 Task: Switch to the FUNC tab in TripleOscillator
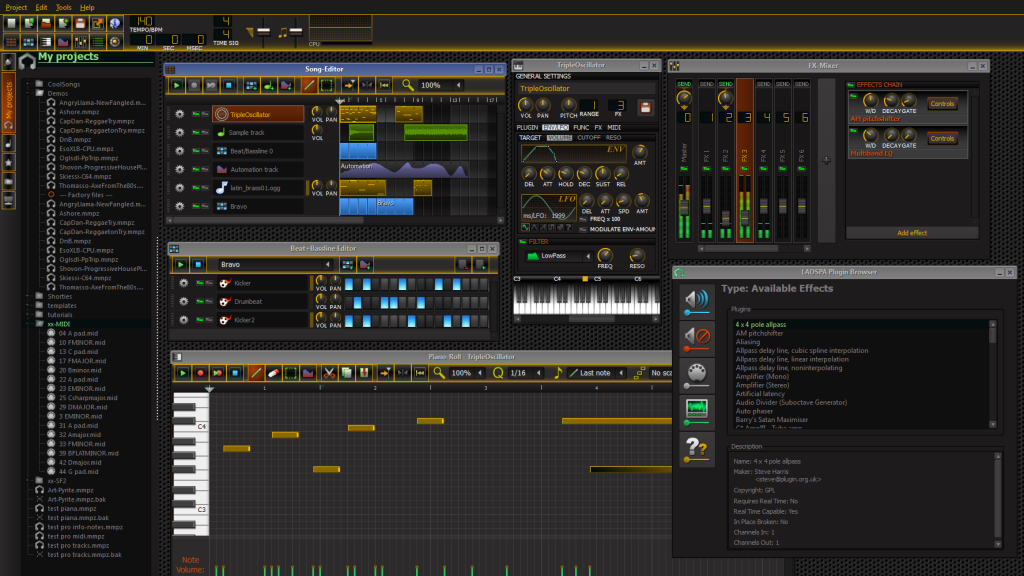[581, 128]
